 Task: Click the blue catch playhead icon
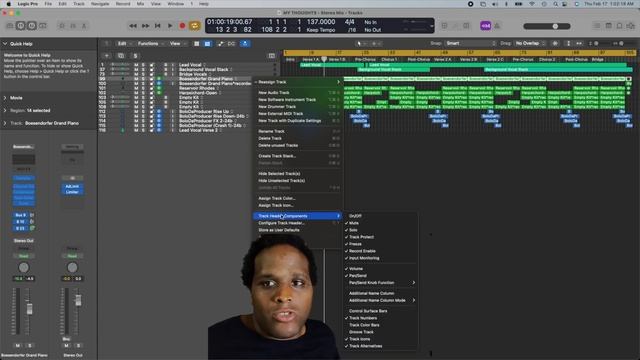point(245,44)
